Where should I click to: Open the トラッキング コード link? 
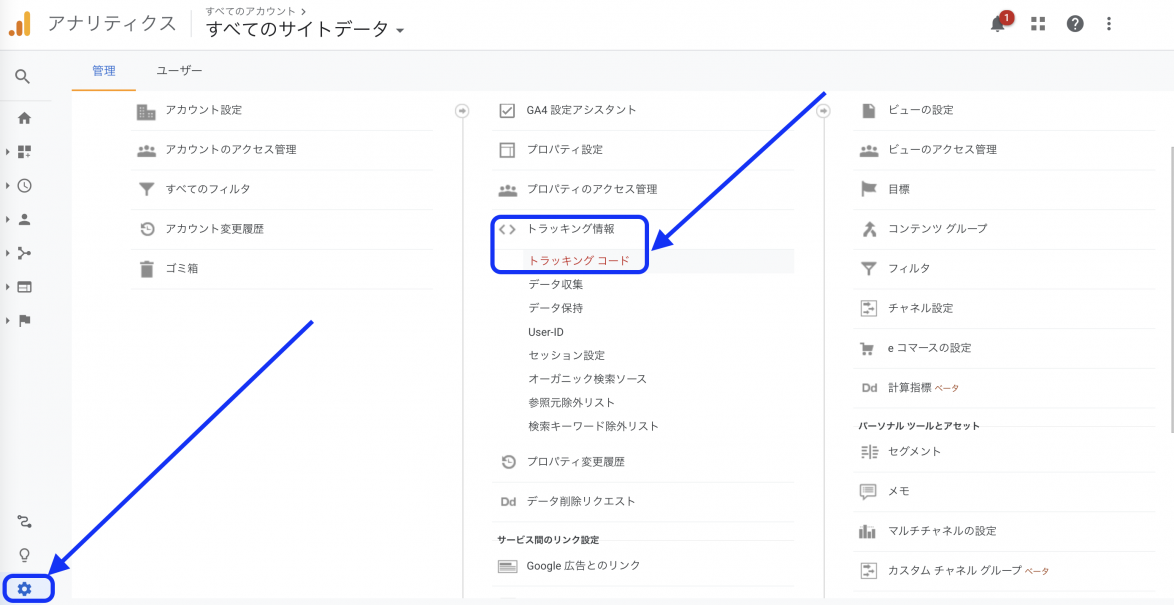click(x=579, y=261)
